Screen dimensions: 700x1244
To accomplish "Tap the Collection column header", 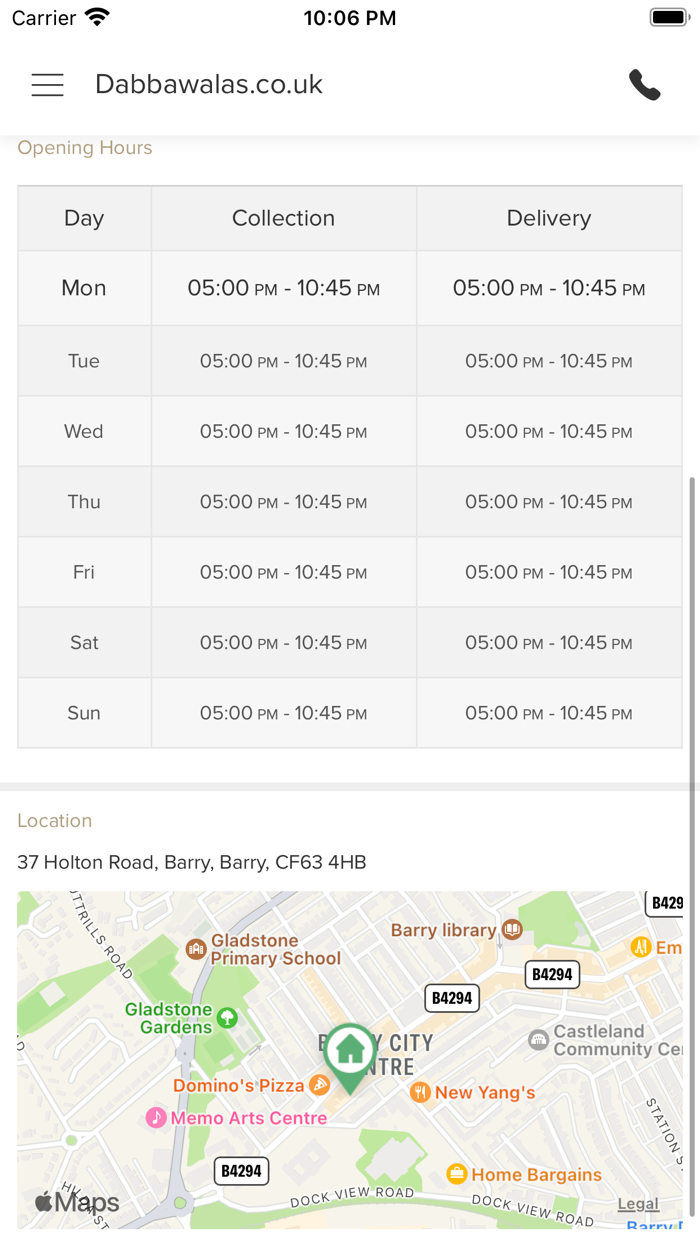I will (283, 218).
